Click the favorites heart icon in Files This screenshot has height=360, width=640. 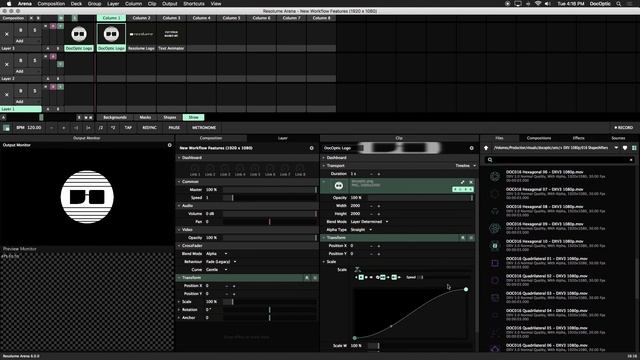point(625,148)
